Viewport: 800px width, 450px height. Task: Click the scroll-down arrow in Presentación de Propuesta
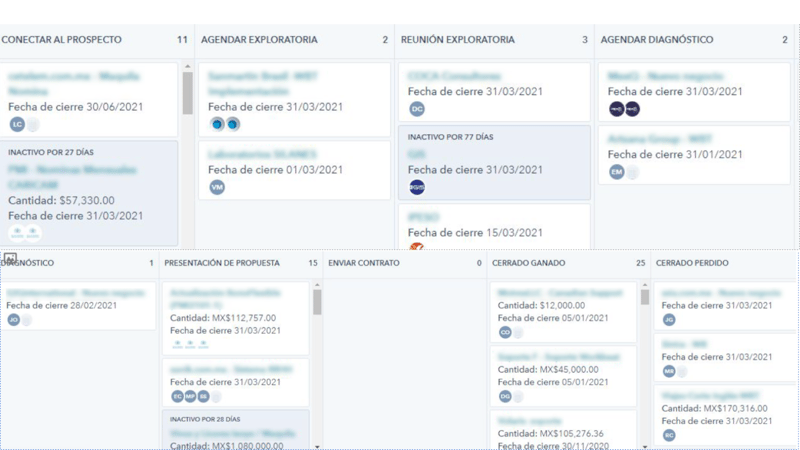(x=317, y=445)
